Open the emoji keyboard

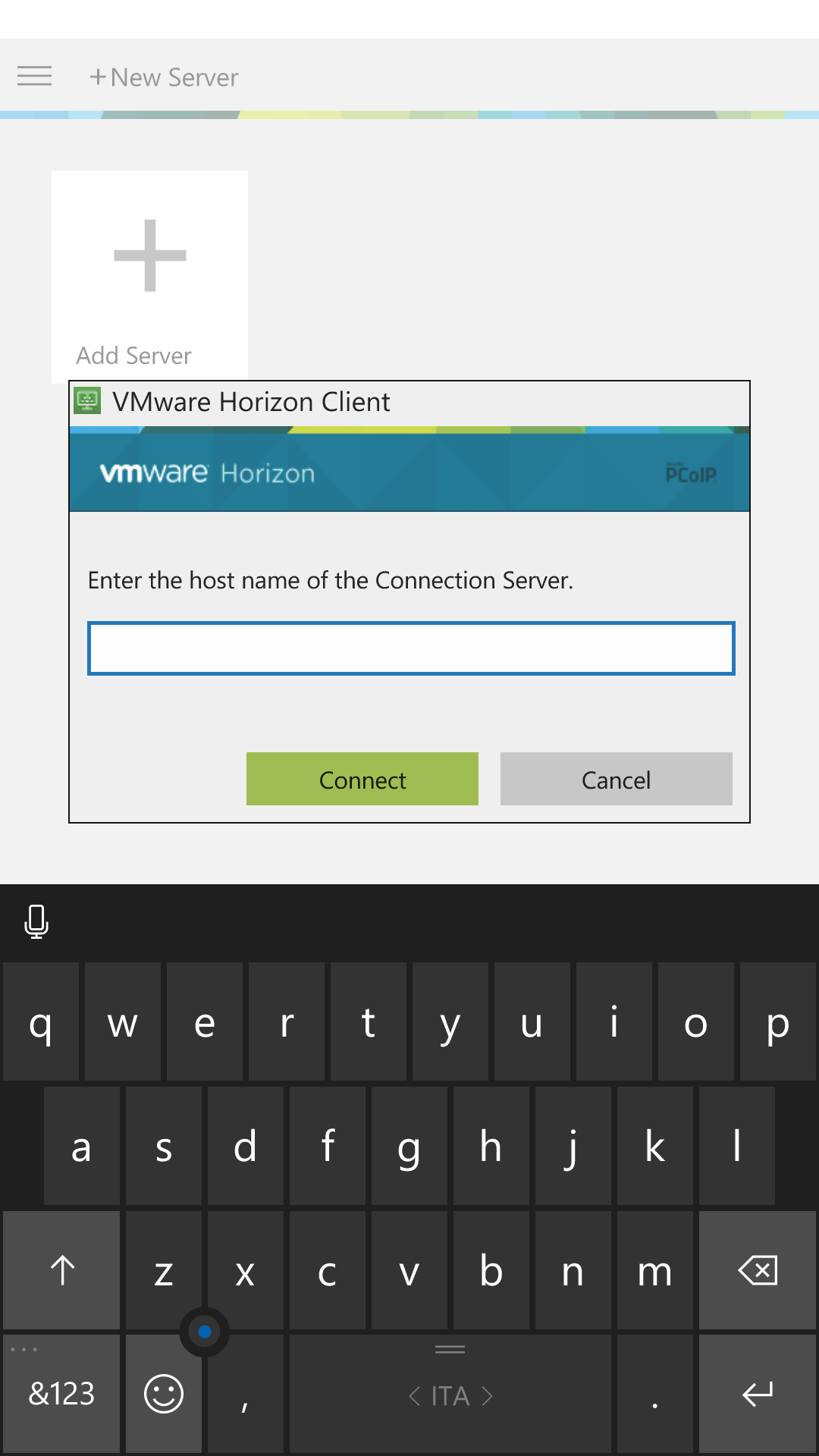click(x=164, y=1394)
